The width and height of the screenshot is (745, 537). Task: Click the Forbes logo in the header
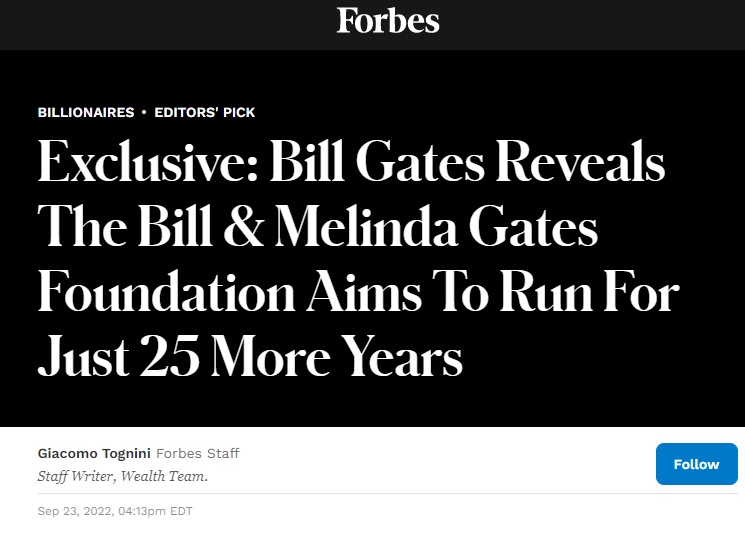pos(388,20)
